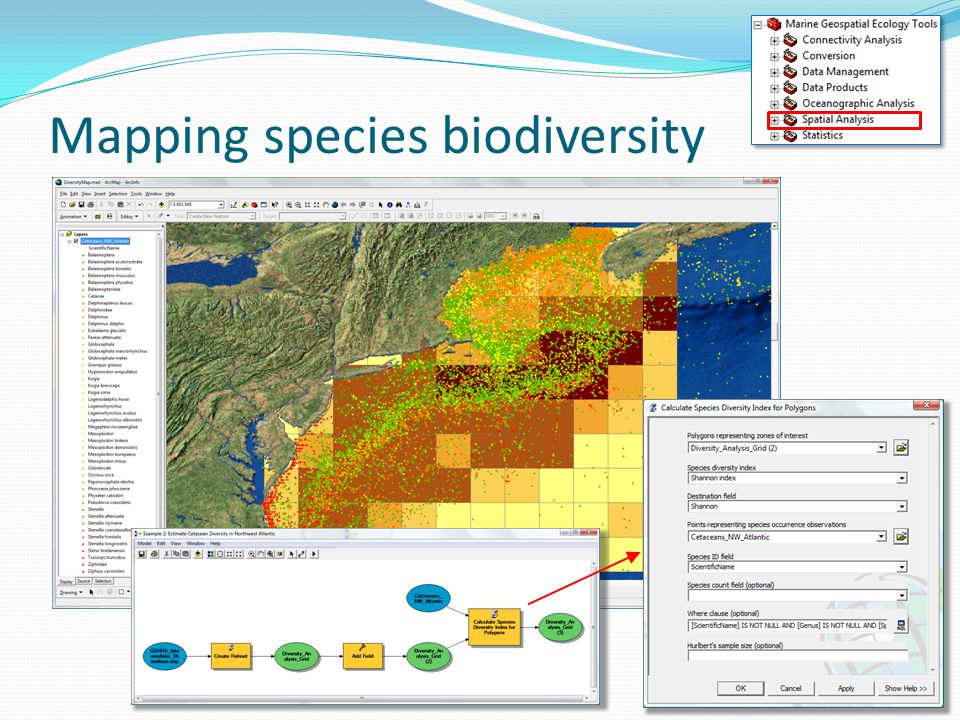Viewport: 960px width, 720px height.
Task: Open the Species diversity index dropdown
Action: tap(901, 478)
